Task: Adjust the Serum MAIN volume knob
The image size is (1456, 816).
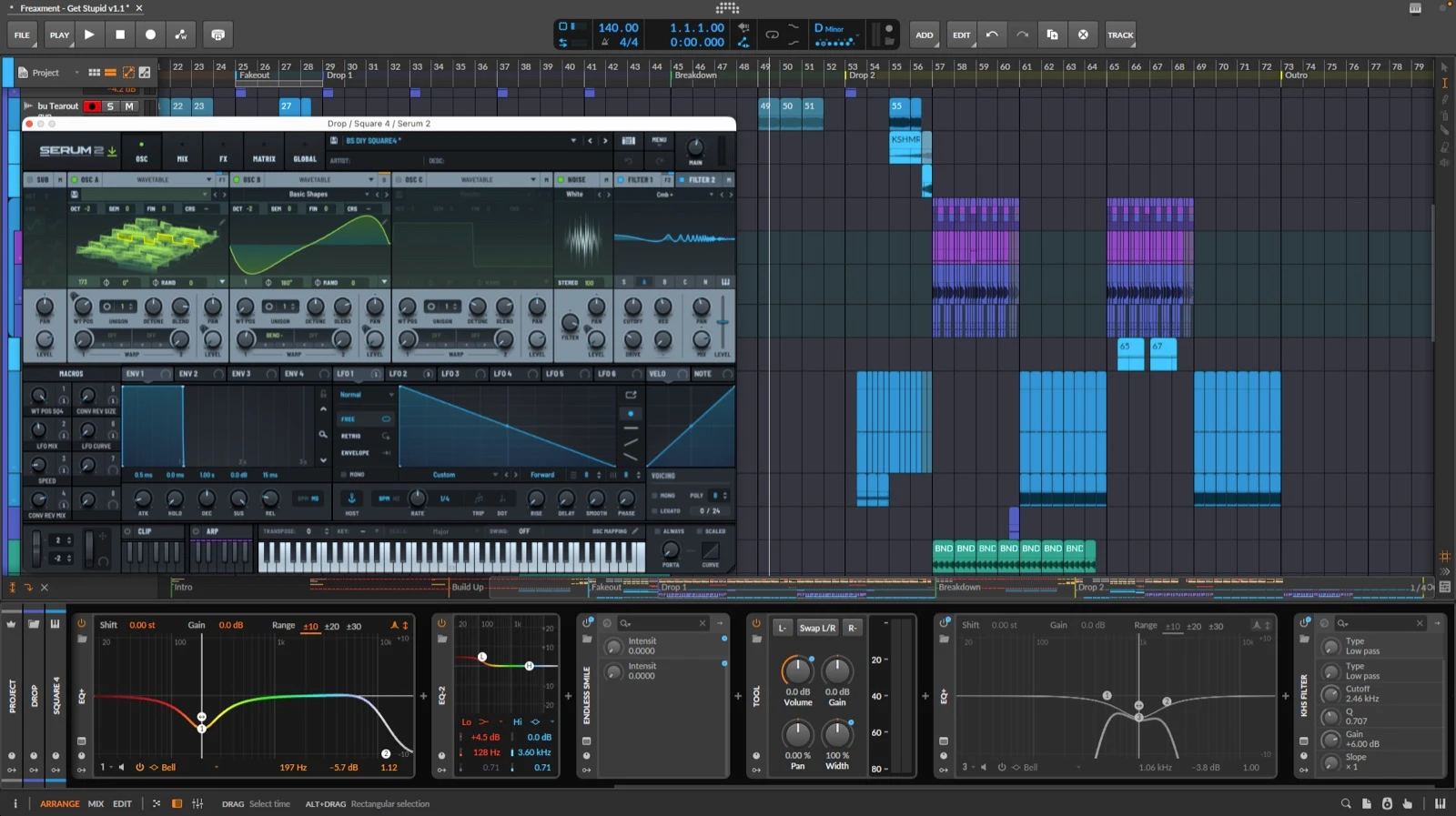Action: click(x=695, y=146)
